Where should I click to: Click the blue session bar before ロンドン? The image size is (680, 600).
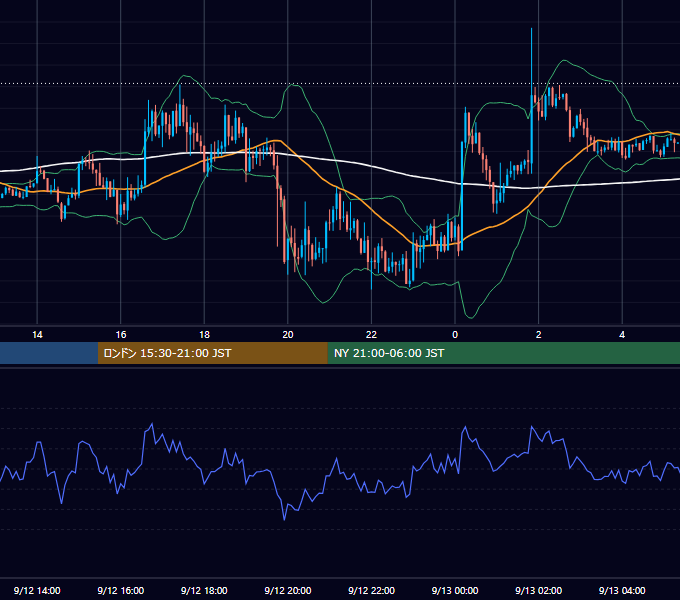point(49,353)
